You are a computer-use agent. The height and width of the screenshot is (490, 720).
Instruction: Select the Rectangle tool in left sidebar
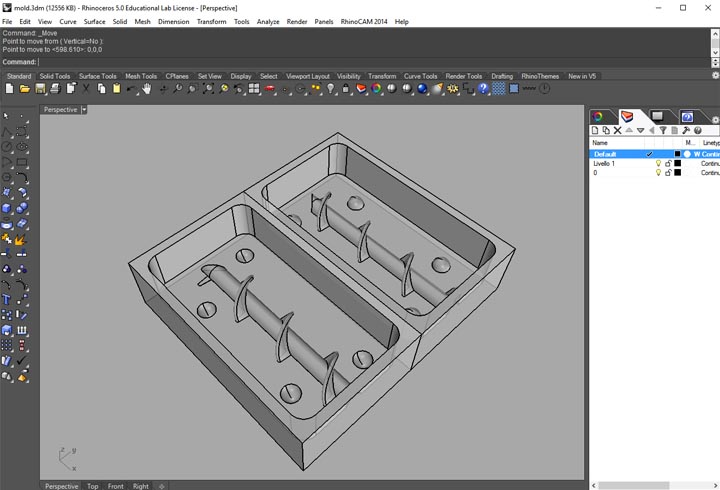point(22,162)
